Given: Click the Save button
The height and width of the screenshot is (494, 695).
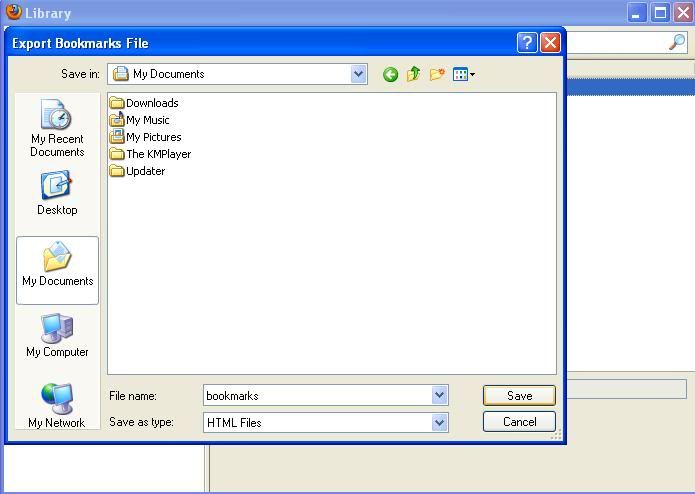Looking at the screenshot, I should click(519, 395).
